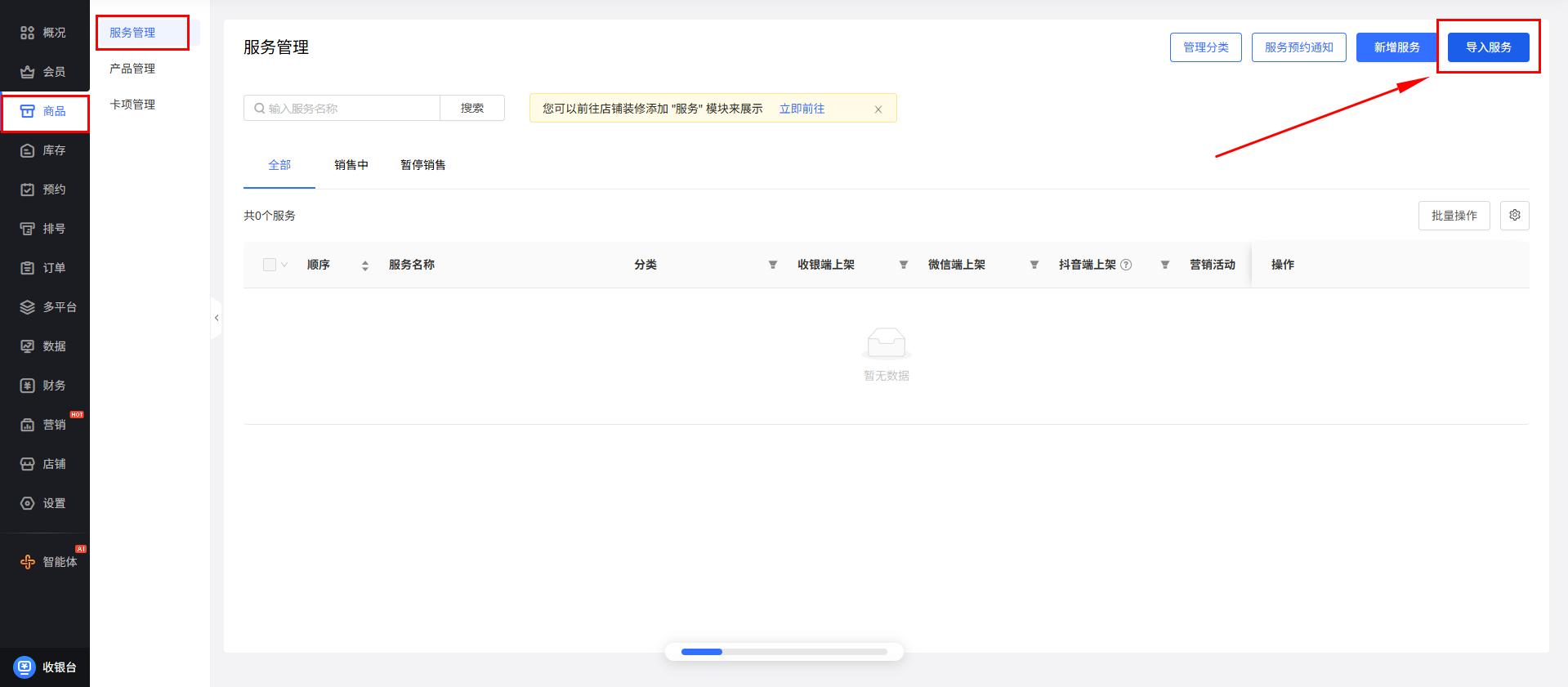Open the 预约 appointment sidebar icon
This screenshot has width=1568, height=687.
coord(28,190)
